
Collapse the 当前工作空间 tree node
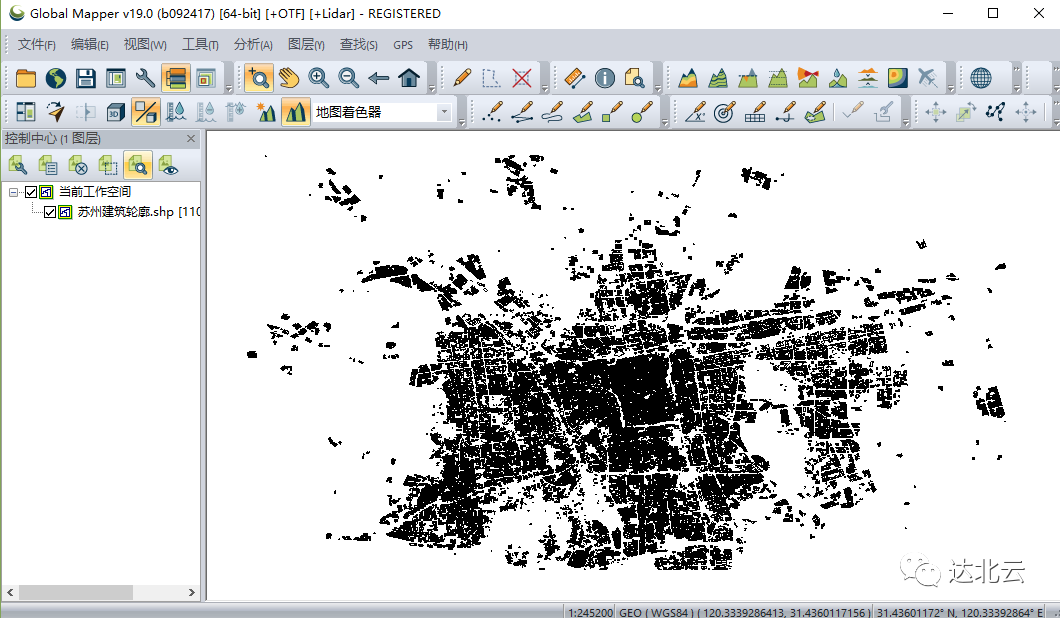point(13,192)
